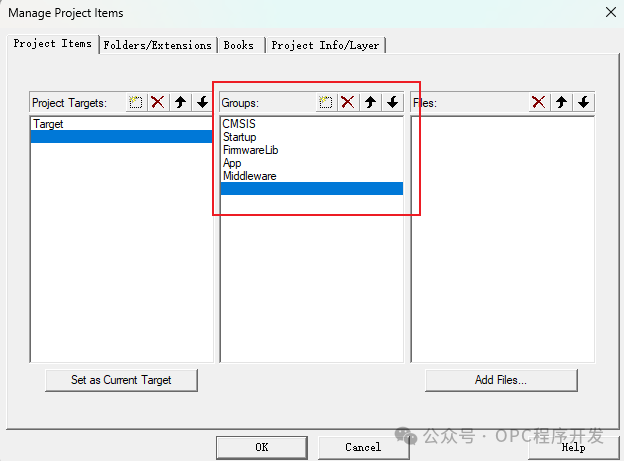This screenshot has width=624, height=461.
Task: Select the Middleware group
Action: (312, 176)
